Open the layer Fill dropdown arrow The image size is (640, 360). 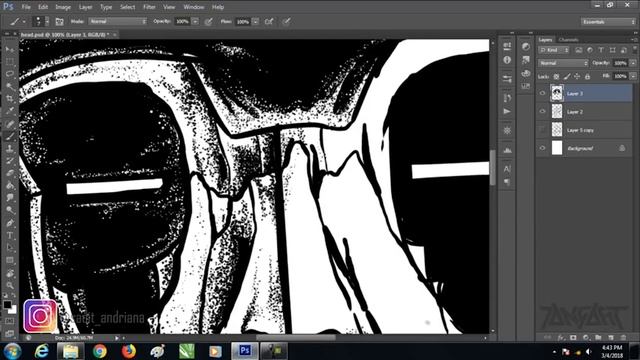(633, 76)
